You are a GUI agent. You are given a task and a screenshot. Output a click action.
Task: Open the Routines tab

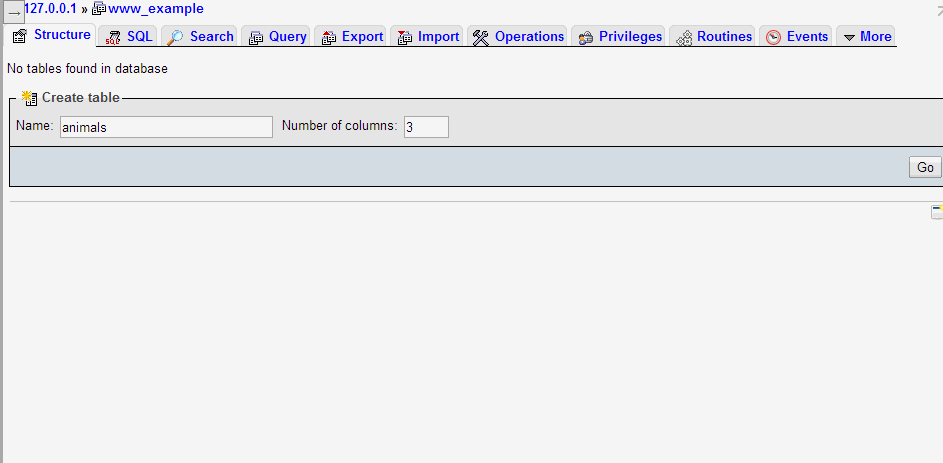coord(713,37)
